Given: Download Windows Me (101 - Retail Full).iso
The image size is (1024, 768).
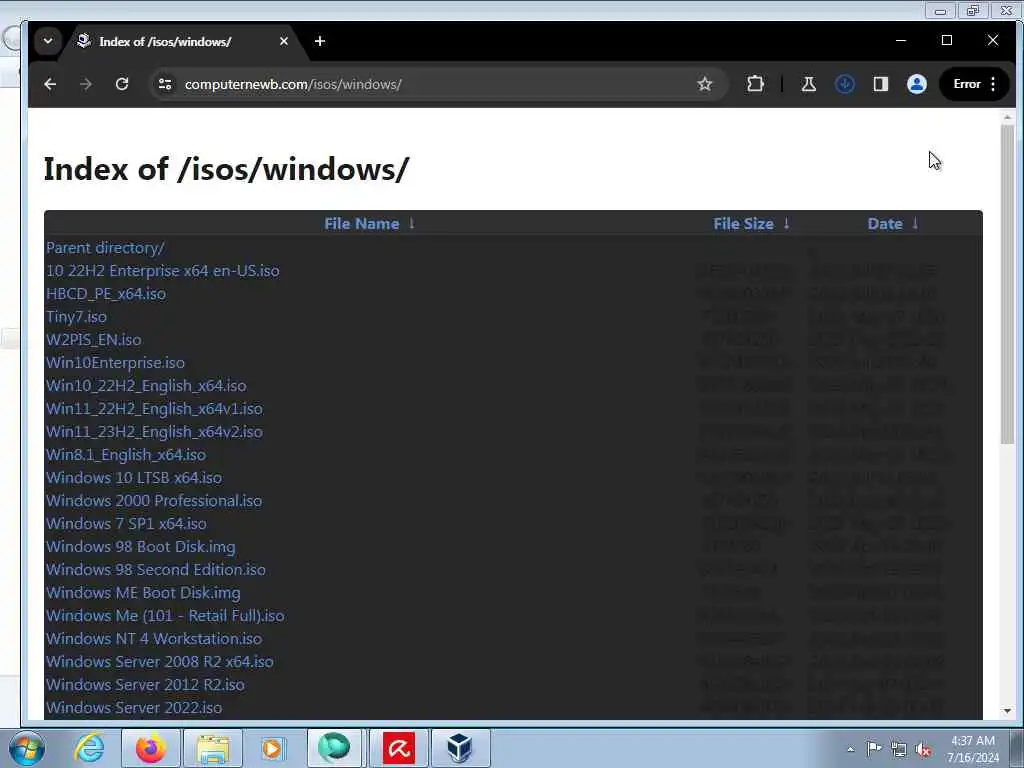Looking at the screenshot, I should coord(165,616).
